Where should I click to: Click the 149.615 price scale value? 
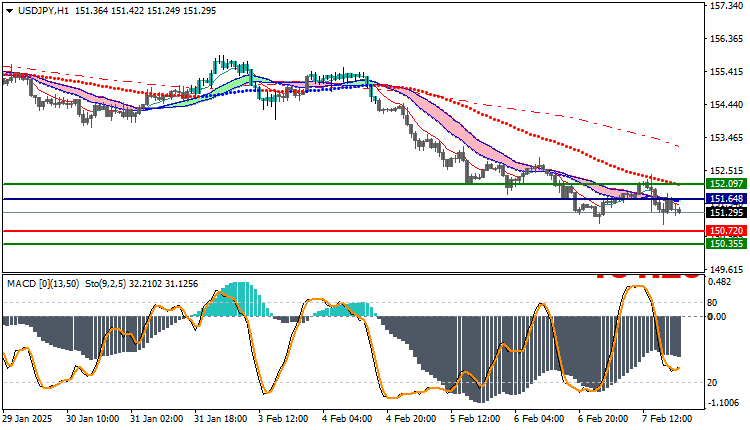(x=727, y=269)
